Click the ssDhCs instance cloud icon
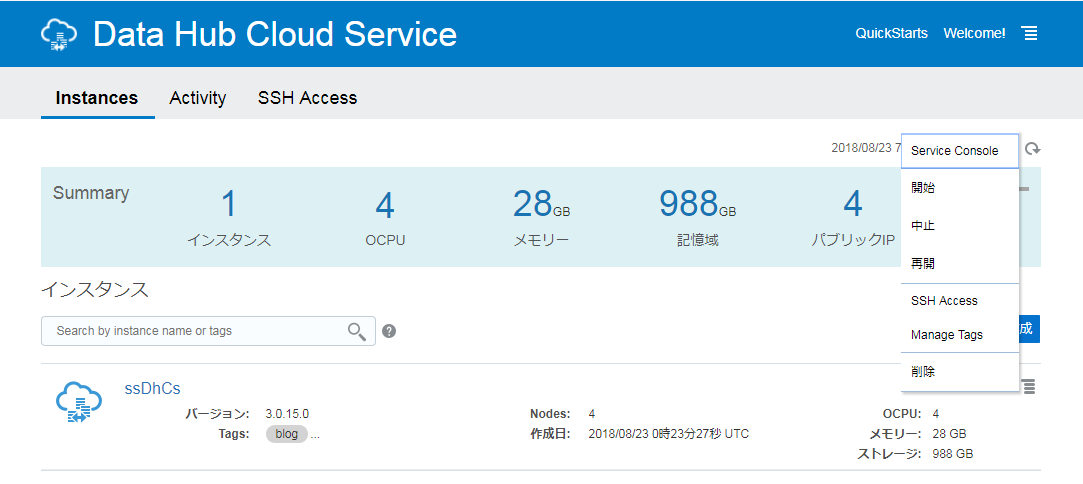The image size is (1083, 484). tap(79, 402)
